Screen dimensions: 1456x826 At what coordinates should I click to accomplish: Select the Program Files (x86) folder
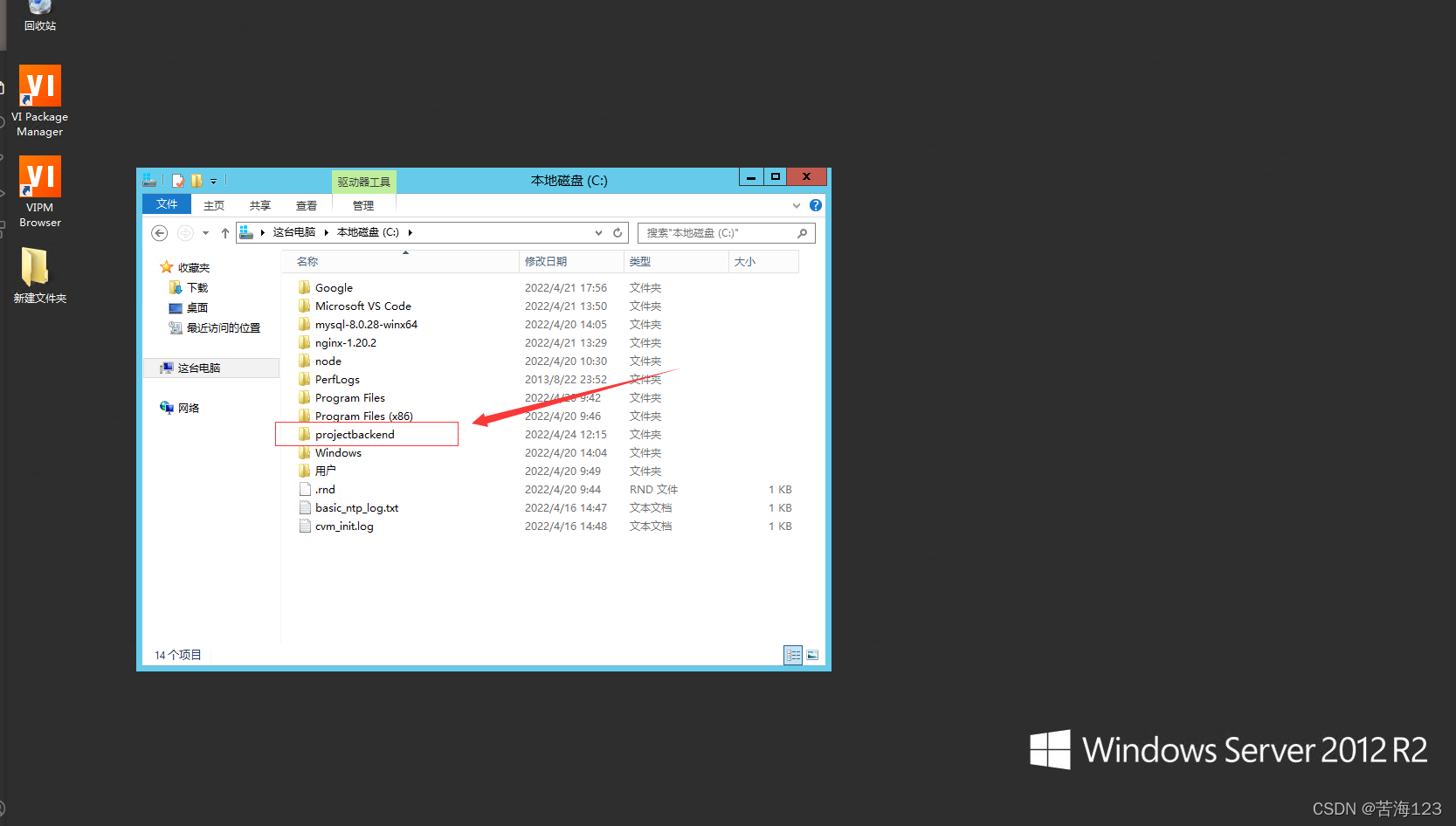click(355, 416)
